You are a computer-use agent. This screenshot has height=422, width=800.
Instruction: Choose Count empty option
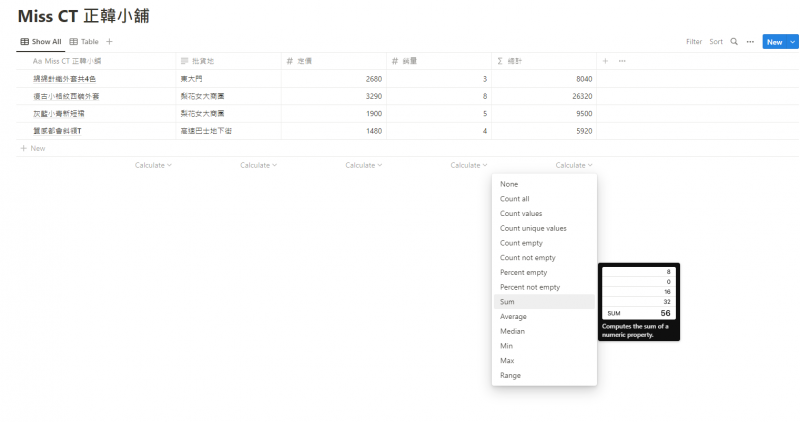pos(544,243)
